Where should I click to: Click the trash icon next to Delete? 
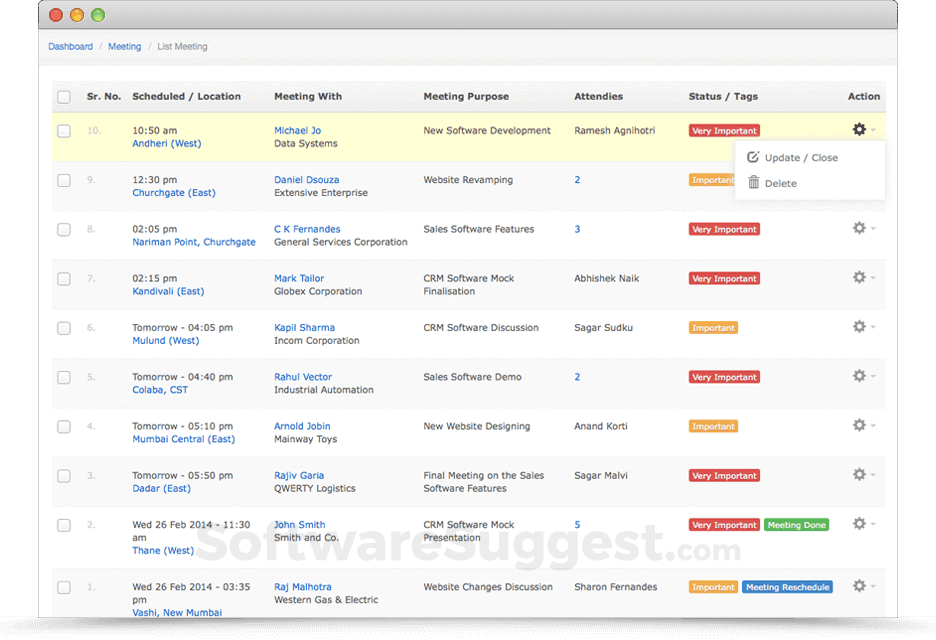(x=753, y=183)
